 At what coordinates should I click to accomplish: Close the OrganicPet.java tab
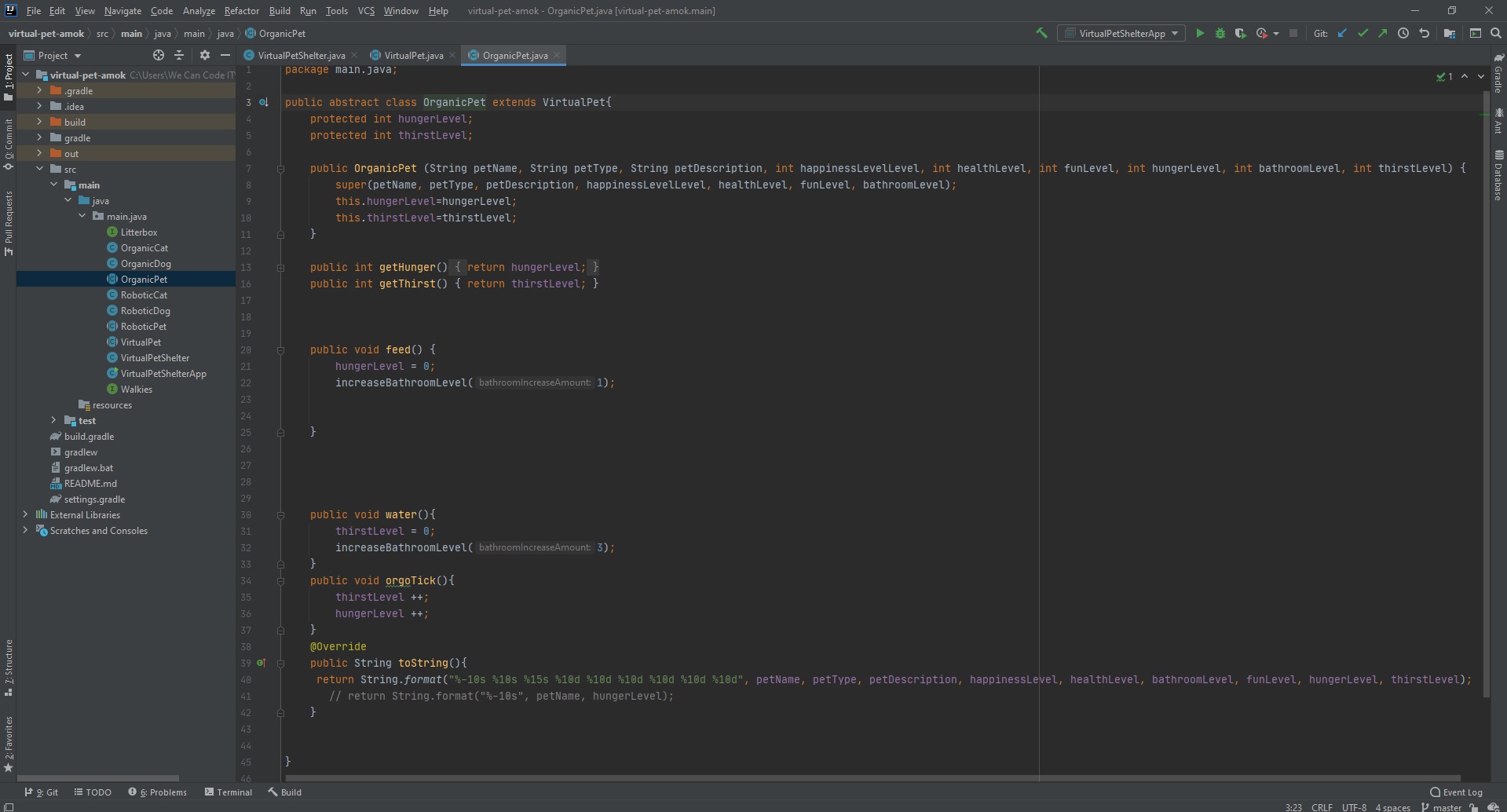(x=557, y=56)
